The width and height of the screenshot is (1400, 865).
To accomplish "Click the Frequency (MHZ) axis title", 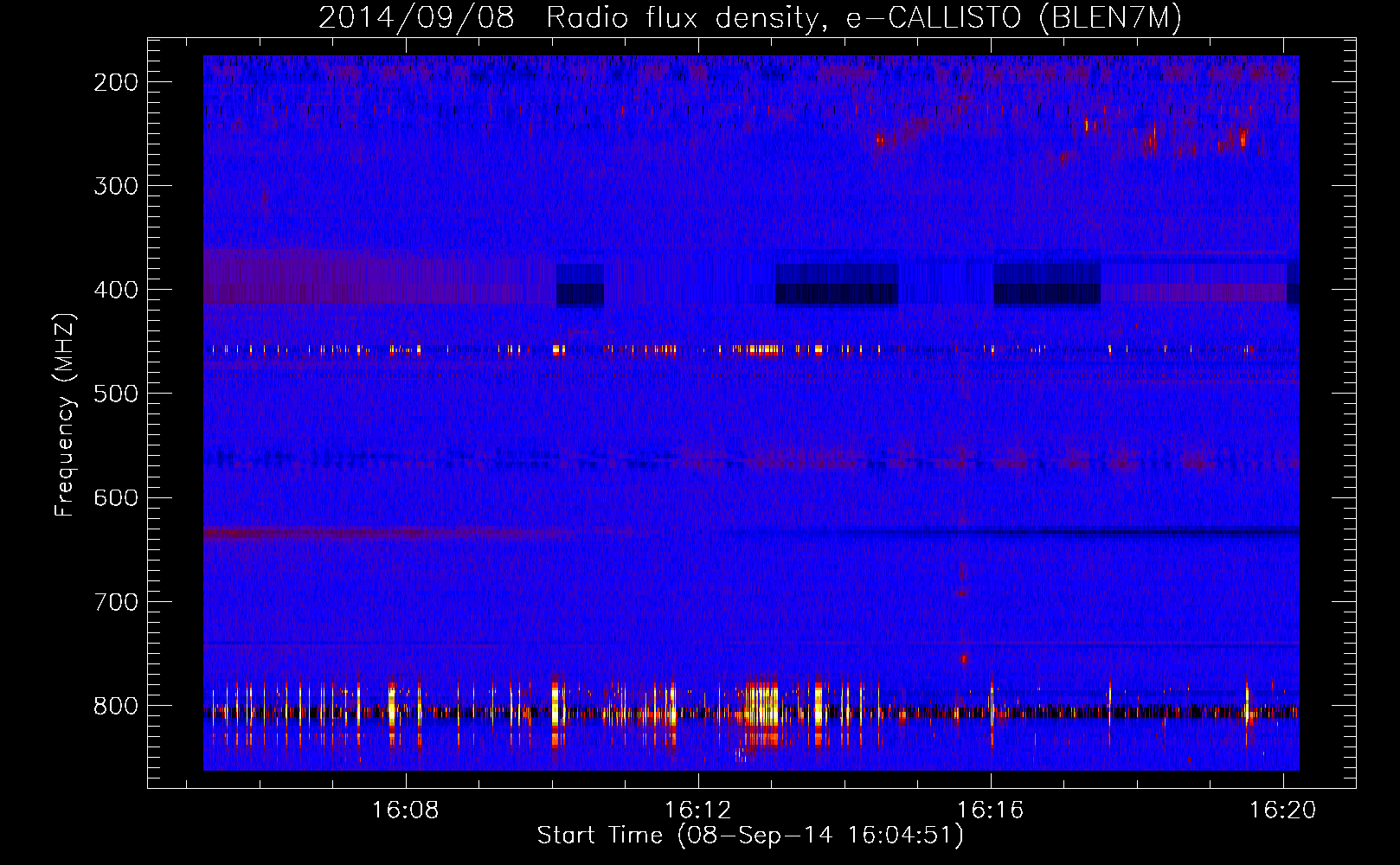I will coord(65,414).
